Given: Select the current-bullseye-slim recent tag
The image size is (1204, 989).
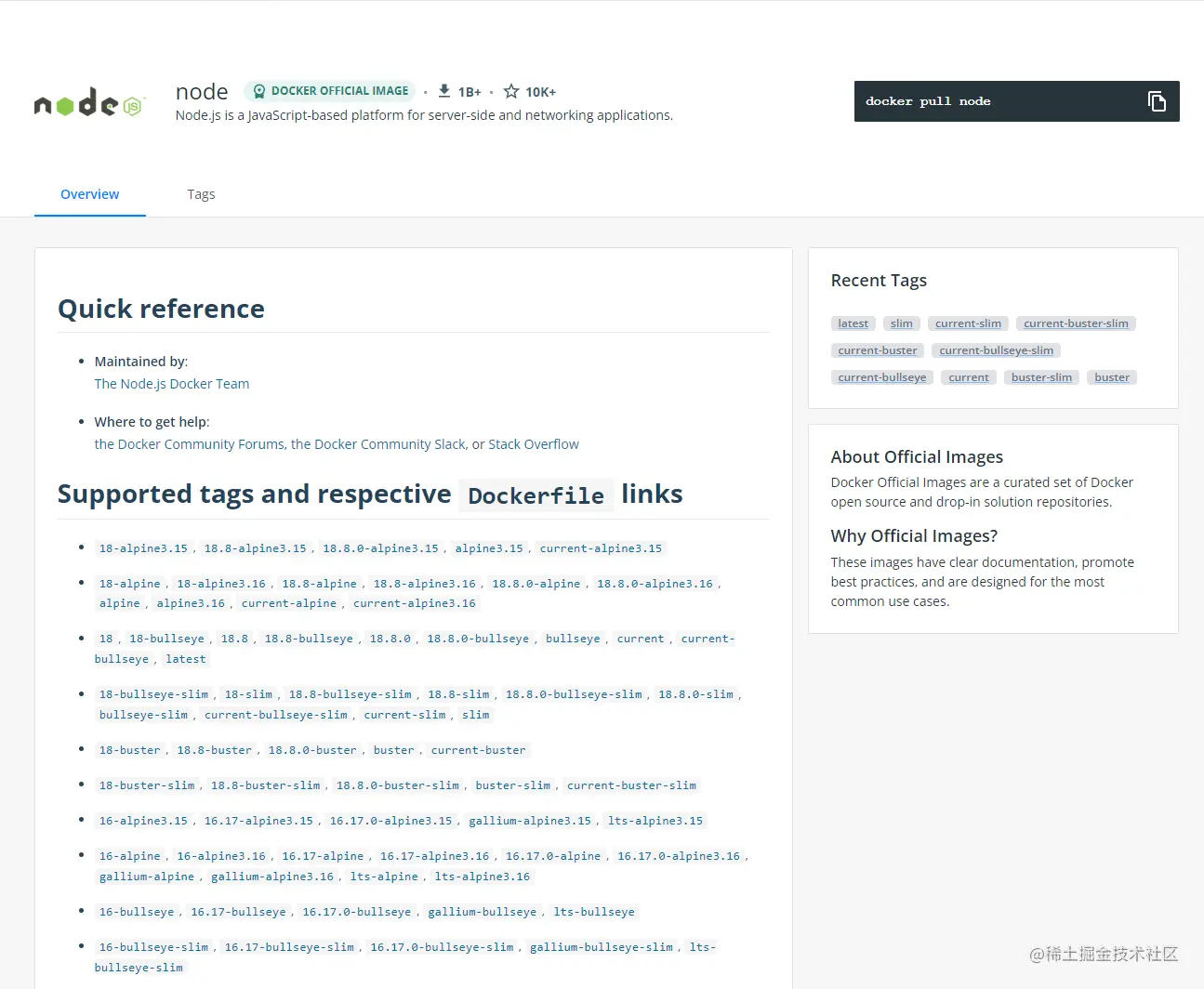Looking at the screenshot, I should tap(997, 350).
